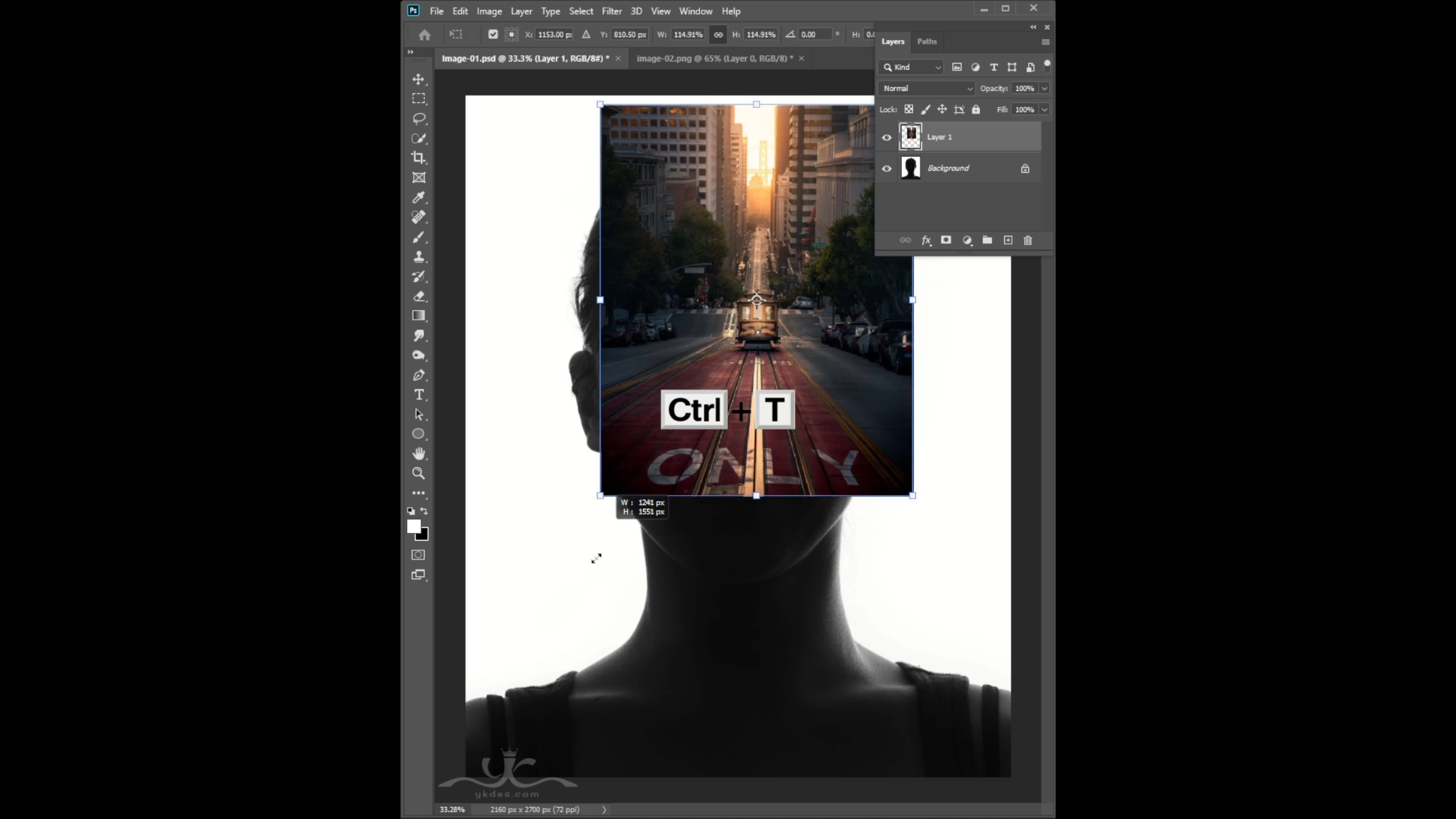Select the Frame tool
The width and height of the screenshot is (1456, 819).
point(419,177)
